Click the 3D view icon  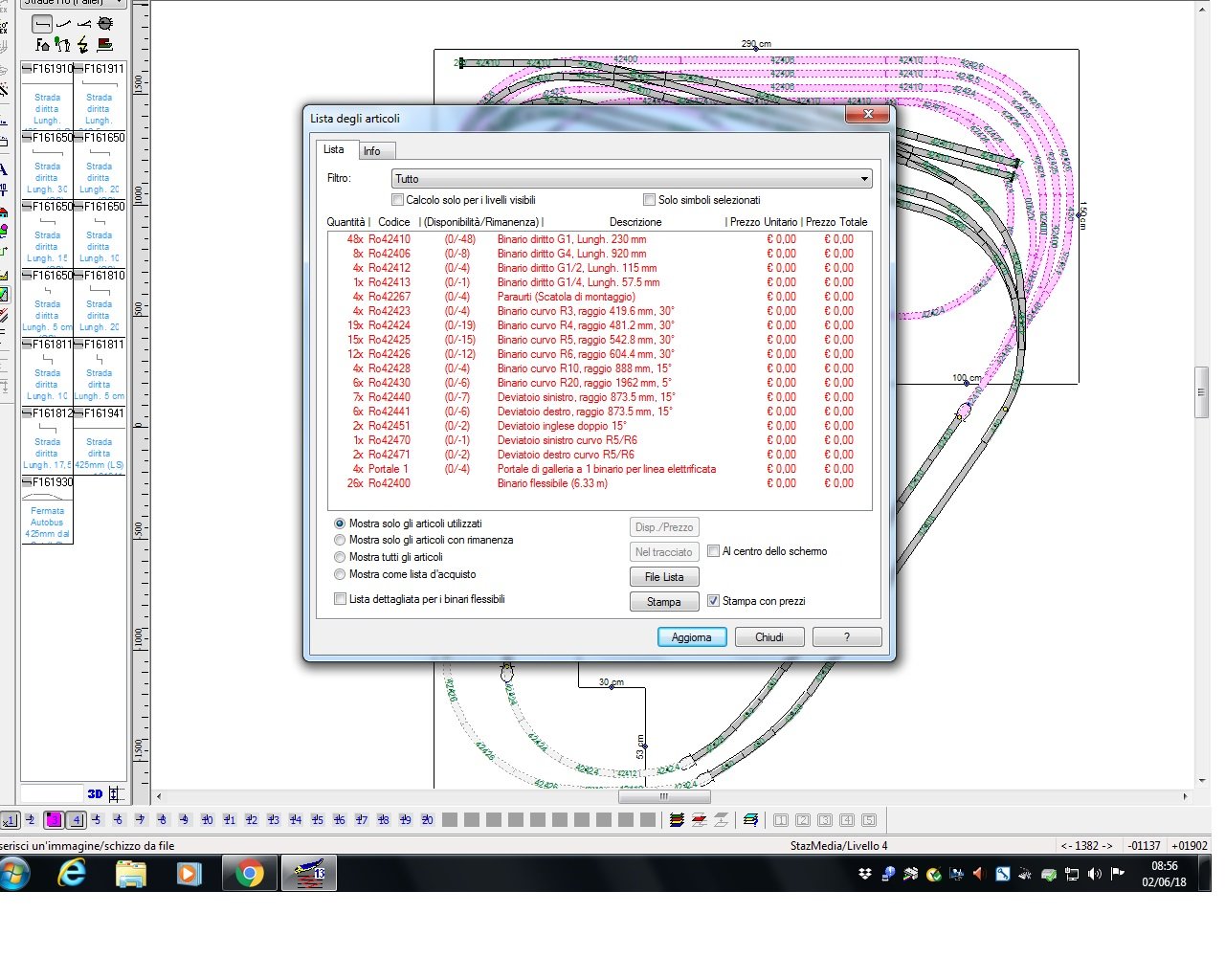click(95, 793)
